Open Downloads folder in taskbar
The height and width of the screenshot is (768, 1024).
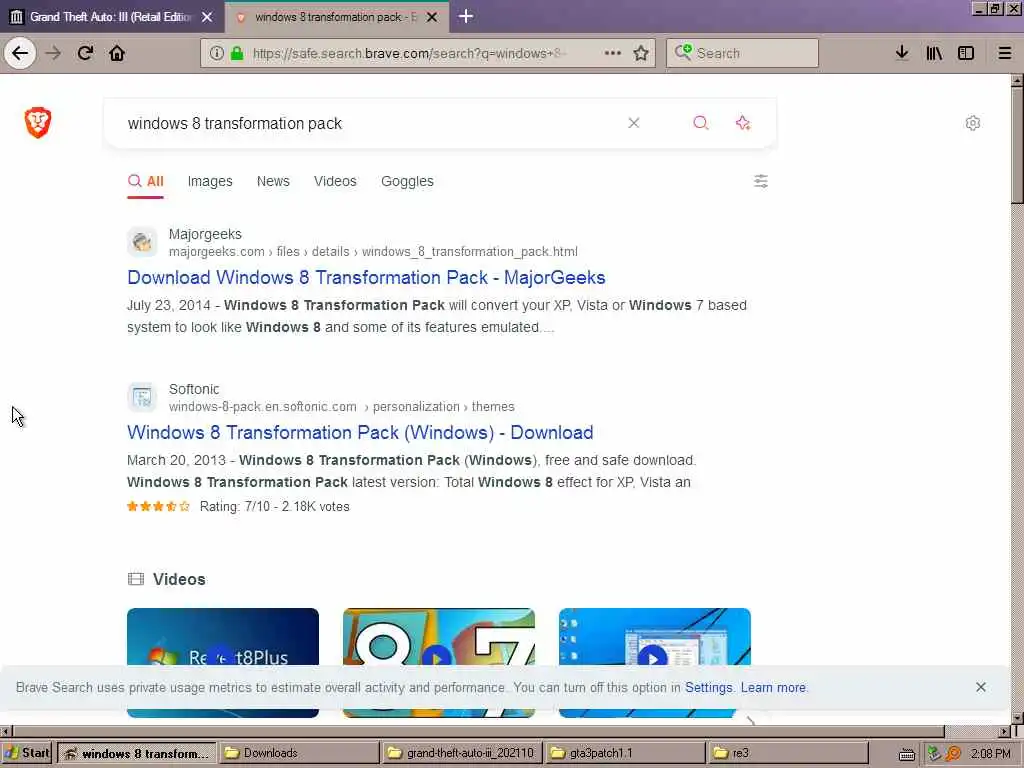coord(299,753)
